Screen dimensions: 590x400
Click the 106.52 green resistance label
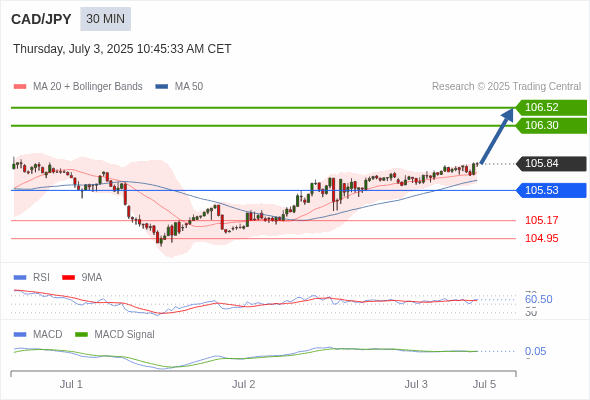pos(551,107)
